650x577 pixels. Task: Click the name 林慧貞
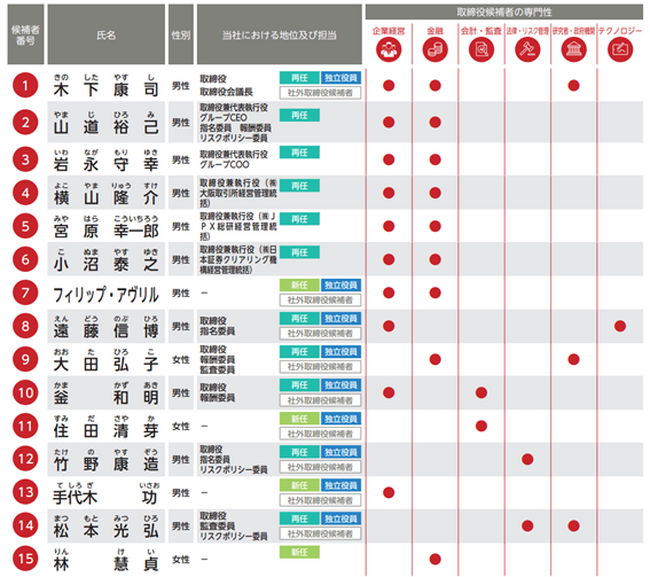point(106,564)
